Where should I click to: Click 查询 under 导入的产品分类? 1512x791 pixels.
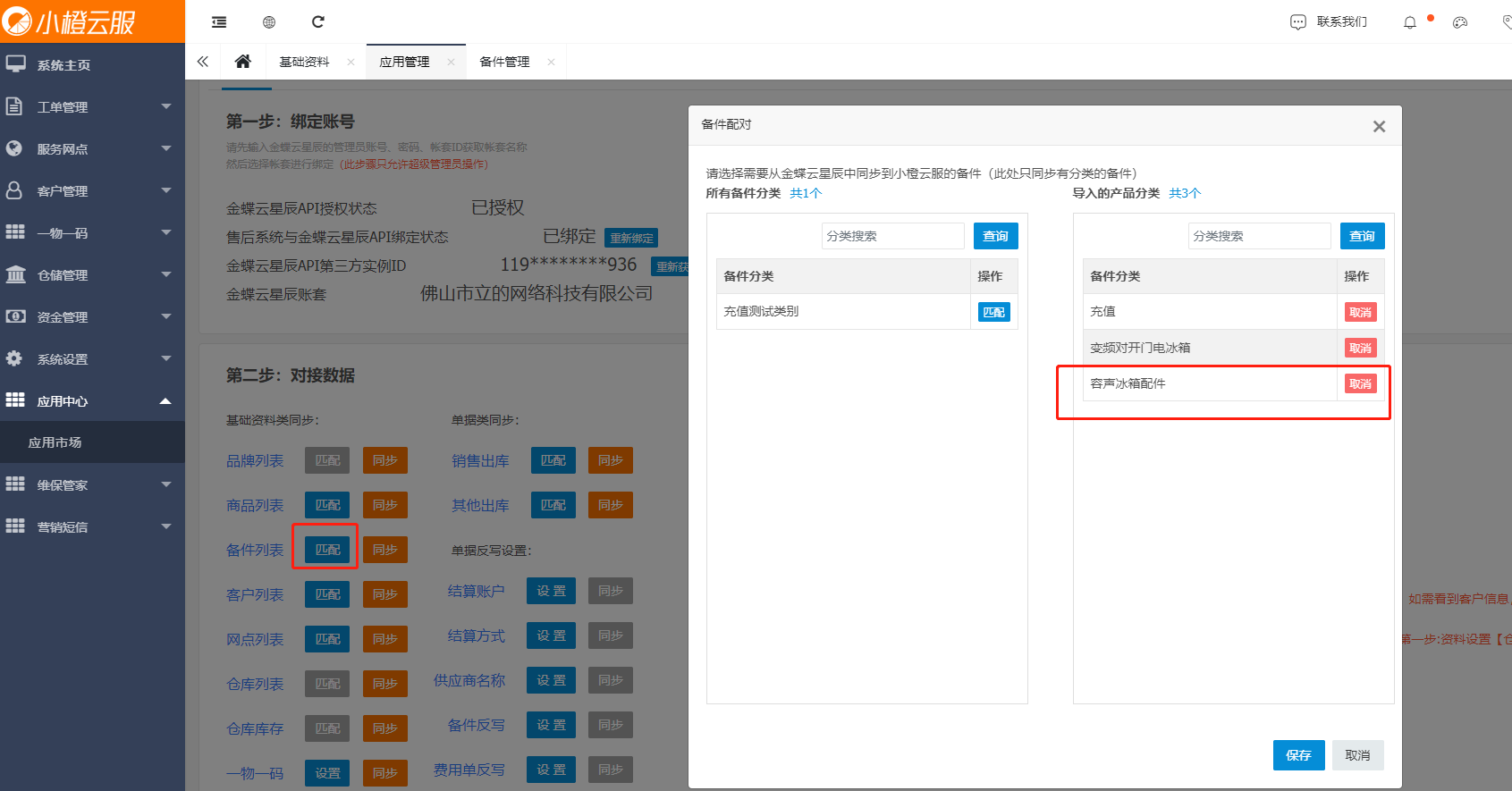(1362, 236)
